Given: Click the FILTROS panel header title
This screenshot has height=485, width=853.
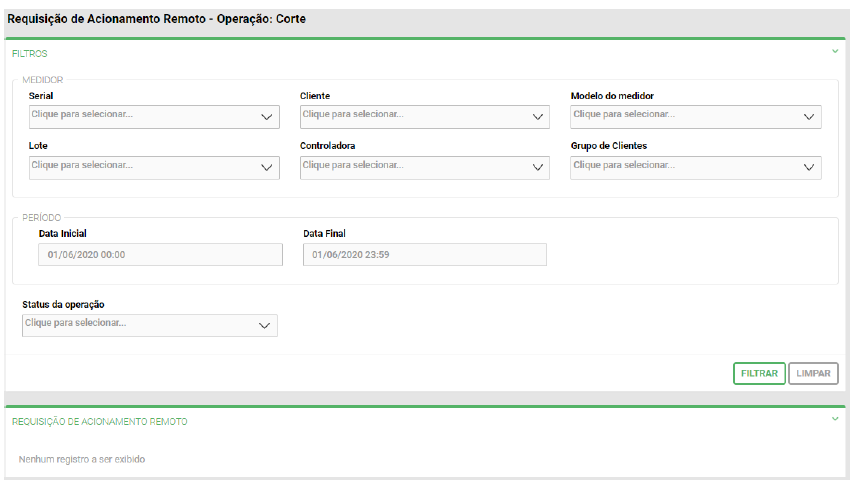Looking at the screenshot, I should [29, 54].
